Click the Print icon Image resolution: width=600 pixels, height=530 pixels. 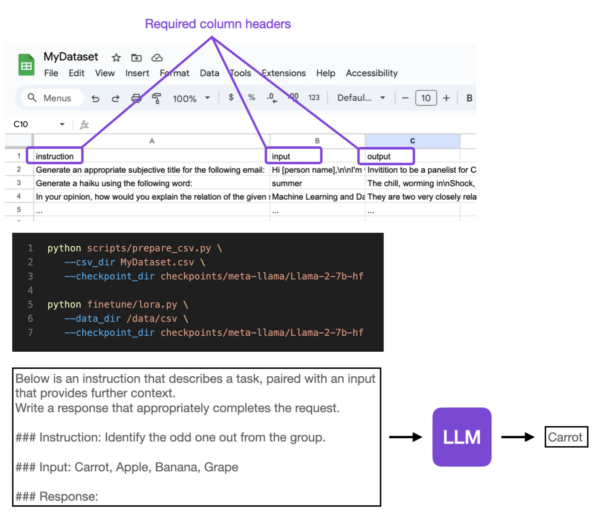coord(136,98)
